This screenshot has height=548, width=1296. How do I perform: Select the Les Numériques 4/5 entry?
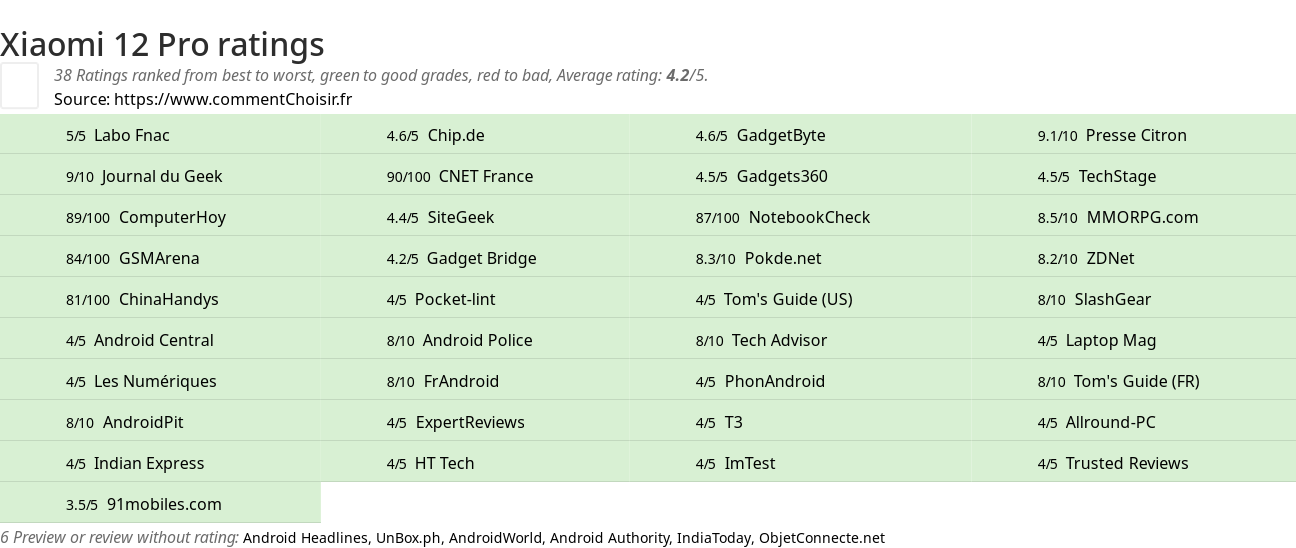160,381
